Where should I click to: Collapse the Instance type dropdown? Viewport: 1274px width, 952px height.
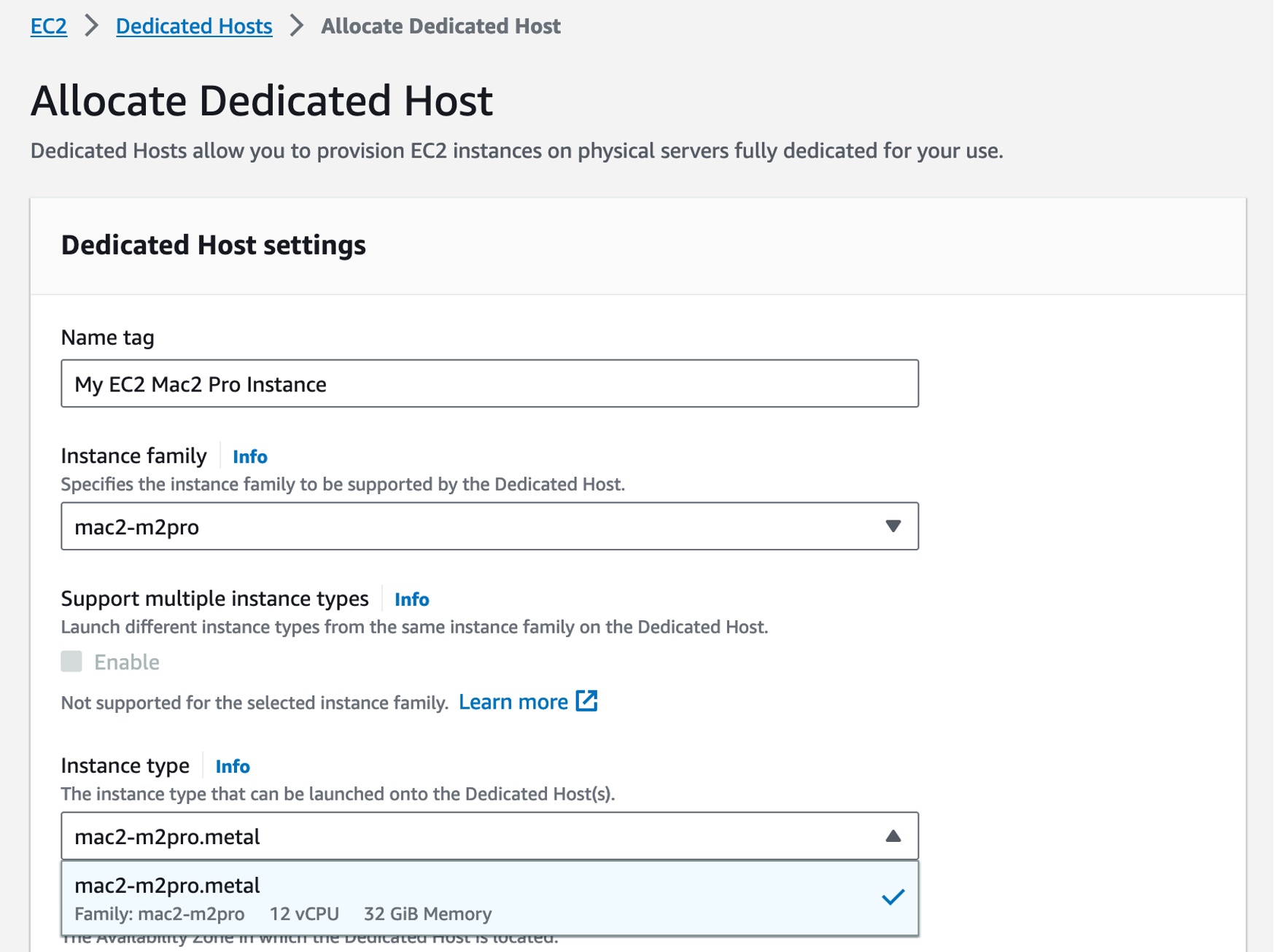489,836
